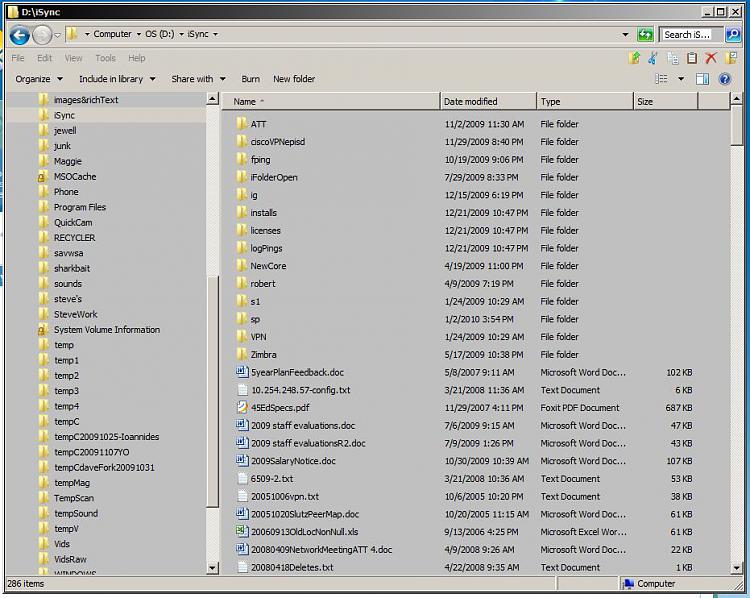Expand the view options dropdown arrow
This screenshot has width=750, height=598.
[x=681, y=79]
